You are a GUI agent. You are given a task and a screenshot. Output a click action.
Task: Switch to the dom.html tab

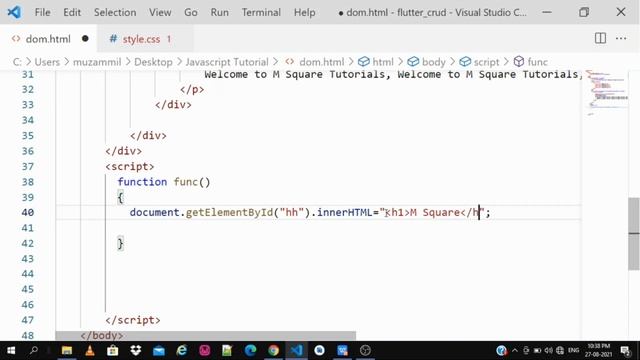(48, 39)
